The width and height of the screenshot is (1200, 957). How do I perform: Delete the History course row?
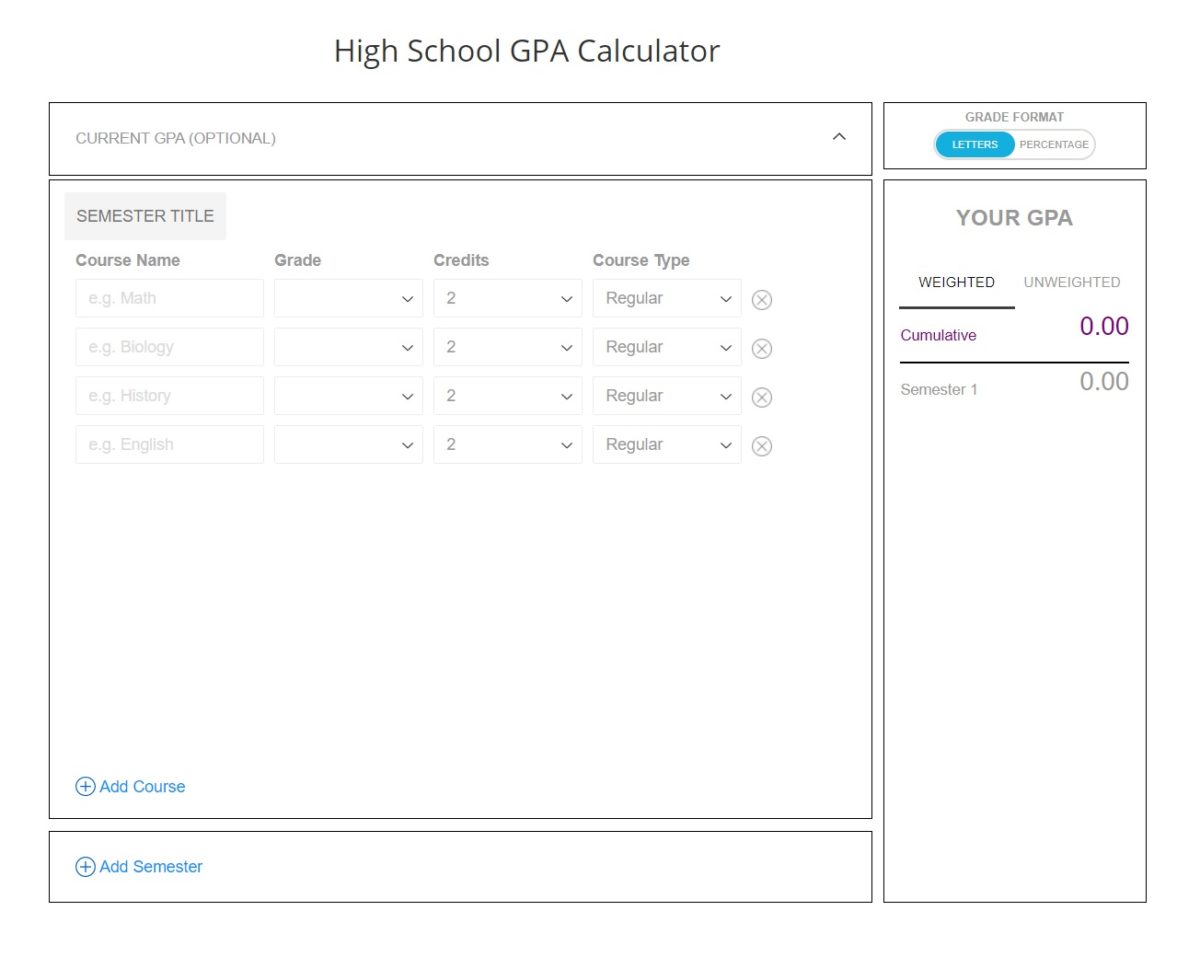762,397
